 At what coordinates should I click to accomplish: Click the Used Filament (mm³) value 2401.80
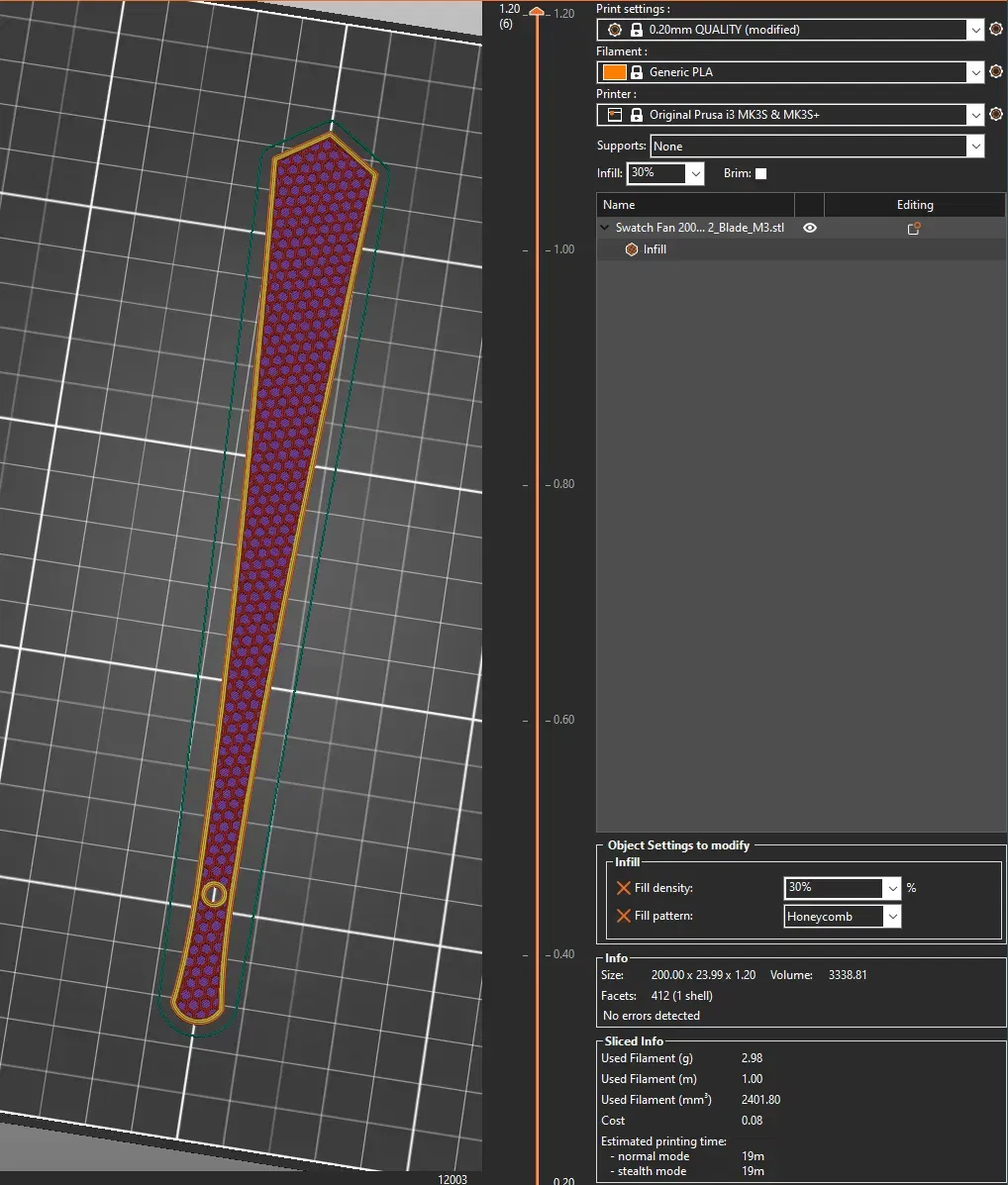pos(760,1100)
